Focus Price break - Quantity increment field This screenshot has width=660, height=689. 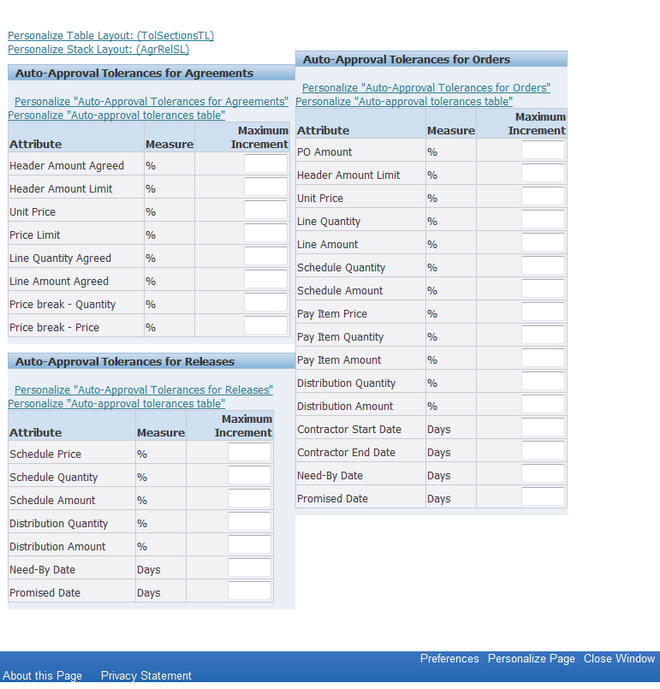(x=266, y=303)
